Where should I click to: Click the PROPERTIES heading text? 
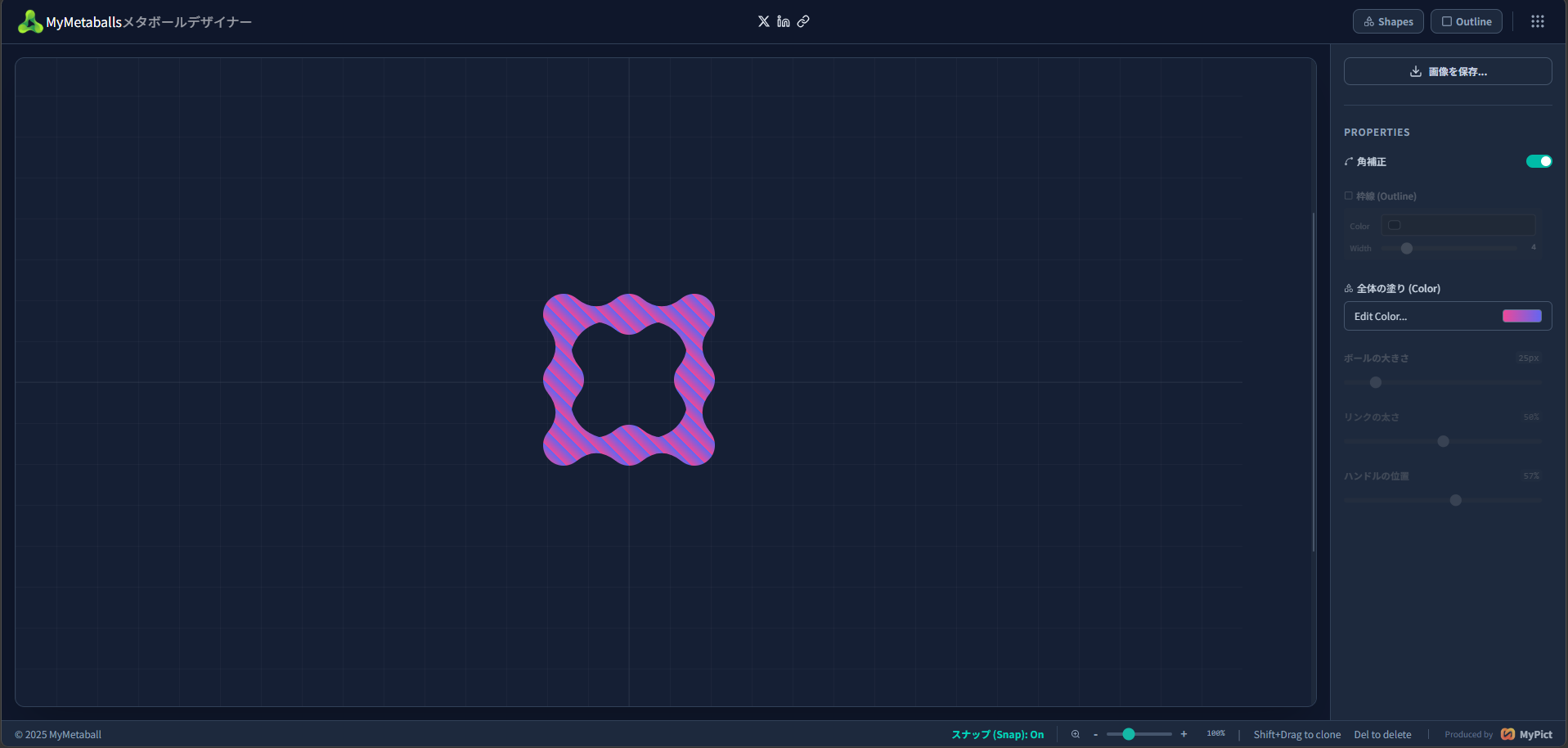pyautogui.click(x=1377, y=132)
